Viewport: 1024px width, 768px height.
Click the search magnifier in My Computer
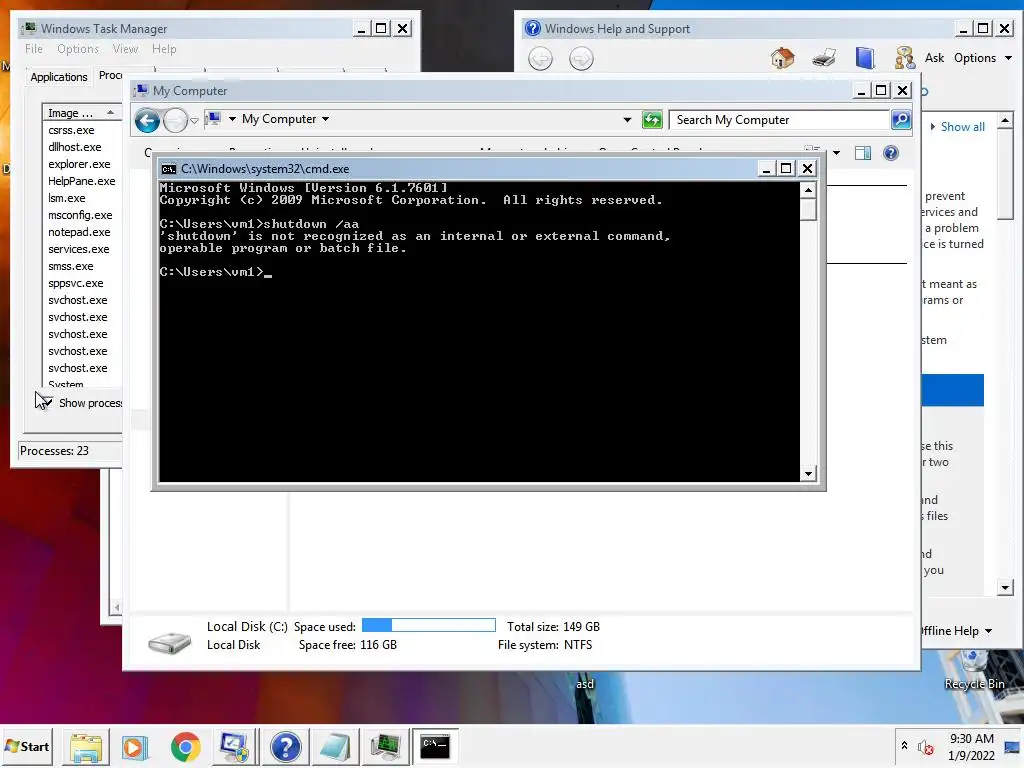(x=901, y=120)
